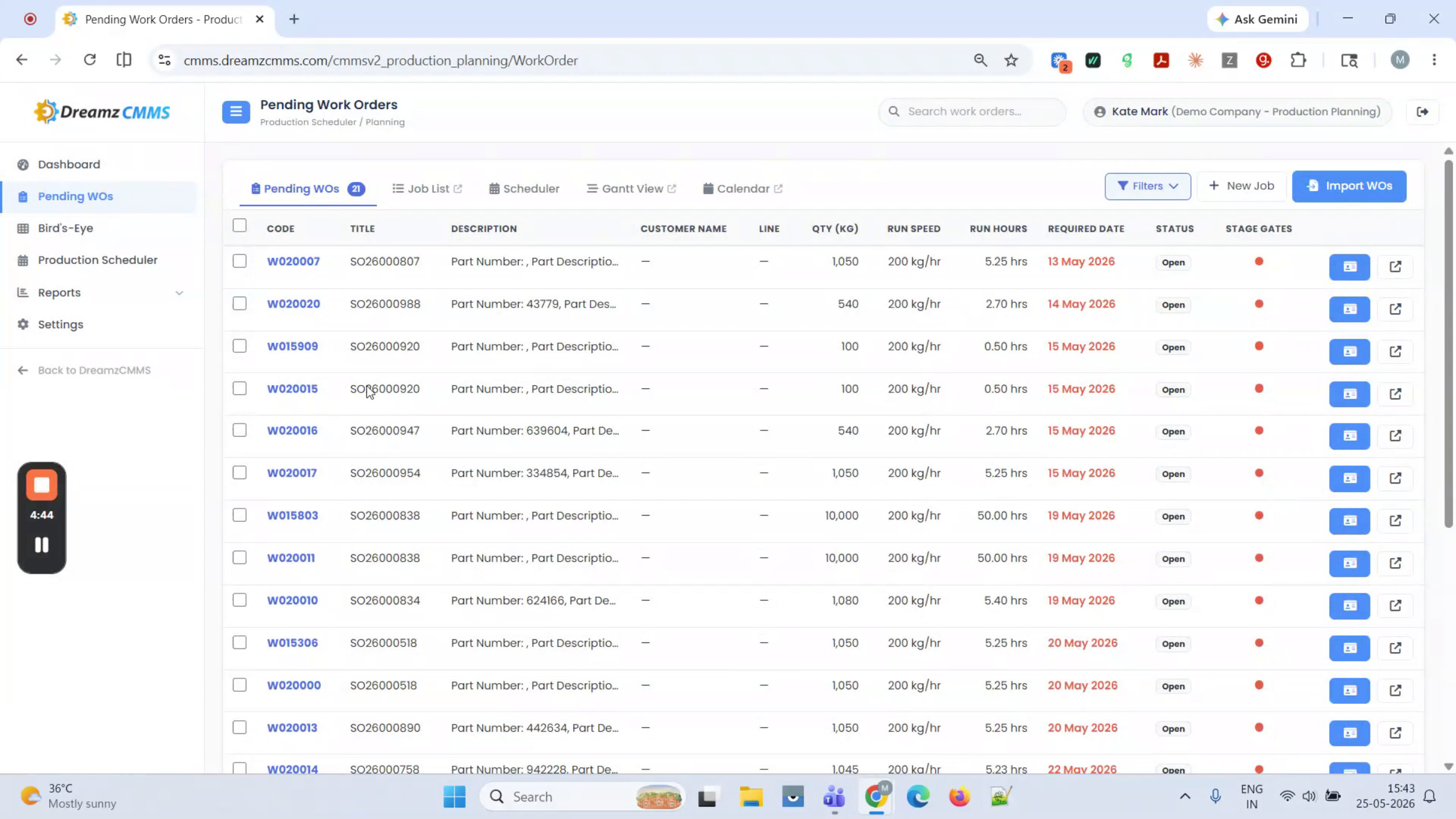Open the Gantt View tab
Image resolution: width=1456 pixels, height=819 pixels.
pos(632,189)
